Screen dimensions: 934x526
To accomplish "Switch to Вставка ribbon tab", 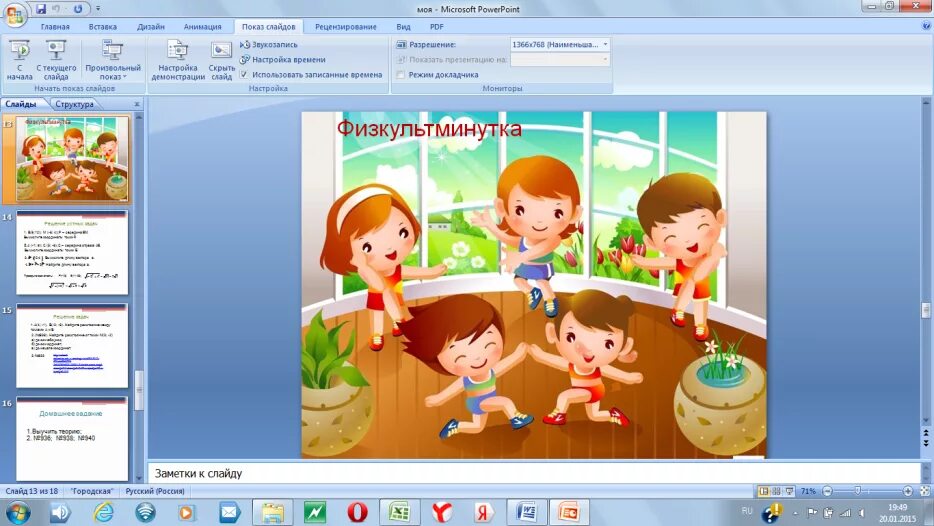I will [x=102, y=27].
